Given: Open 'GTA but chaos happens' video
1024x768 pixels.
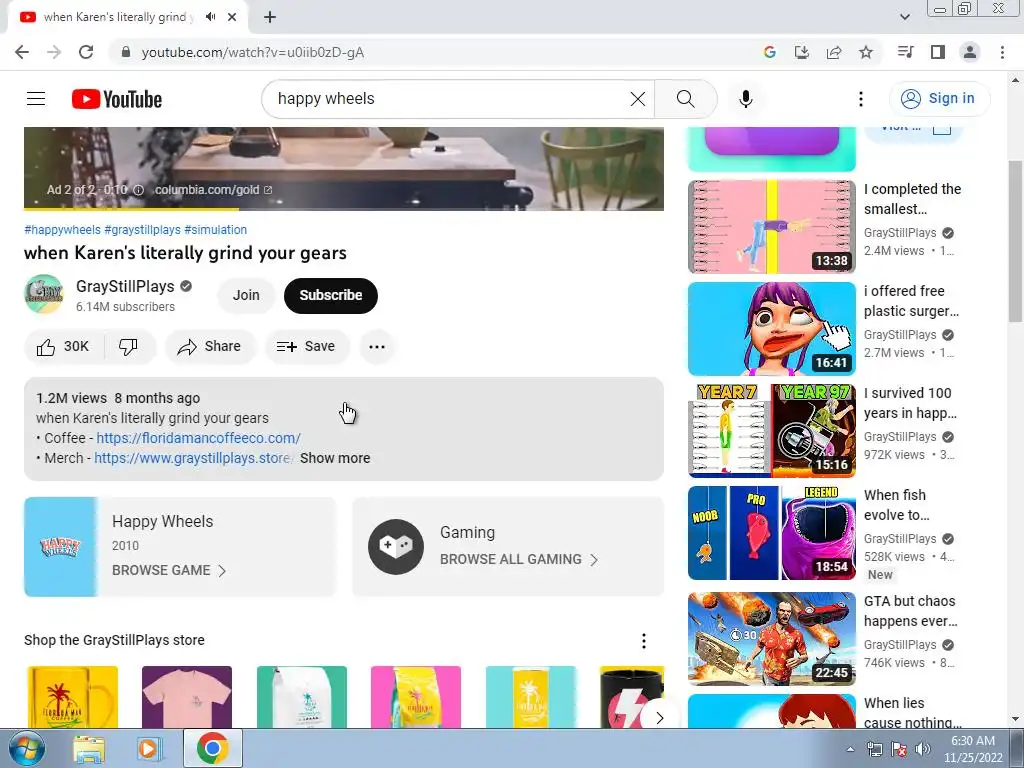Looking at the screenshot, I should coord(771,639).
